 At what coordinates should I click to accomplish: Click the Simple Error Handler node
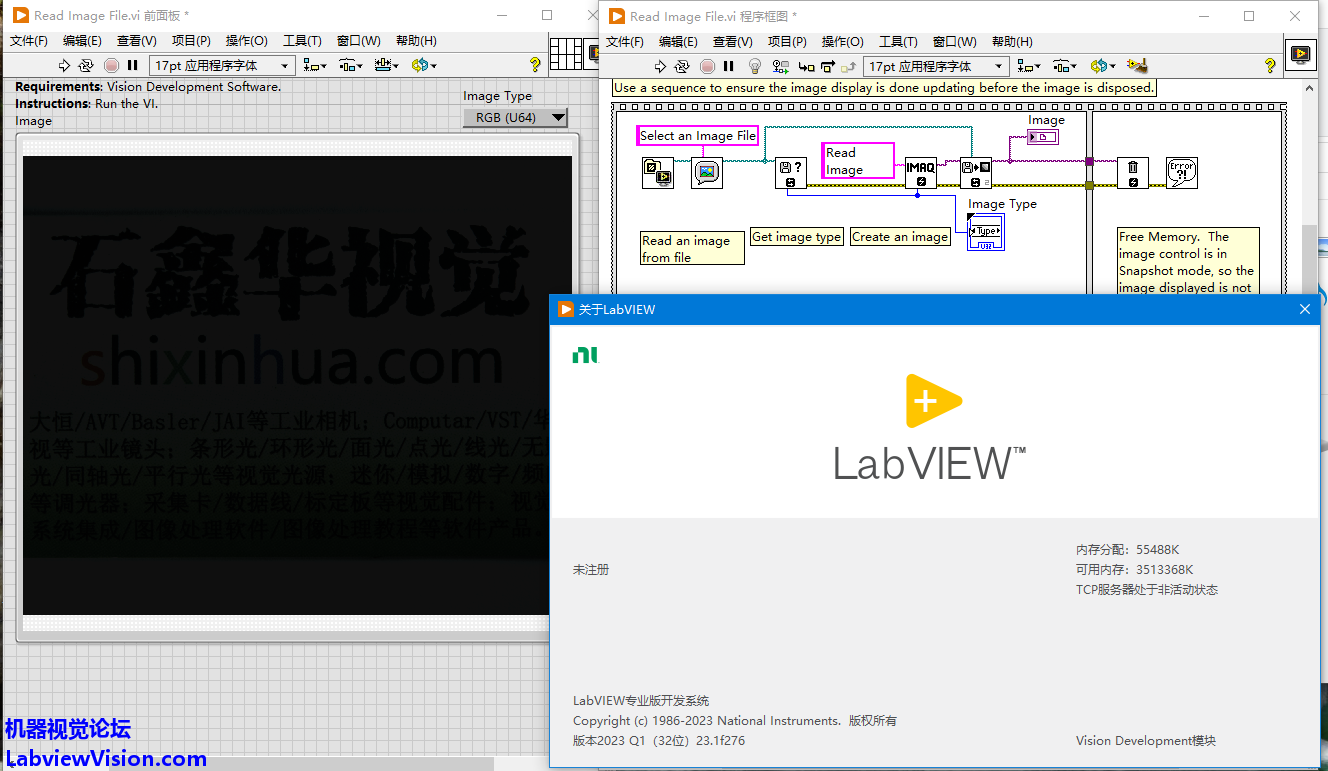1182,173
